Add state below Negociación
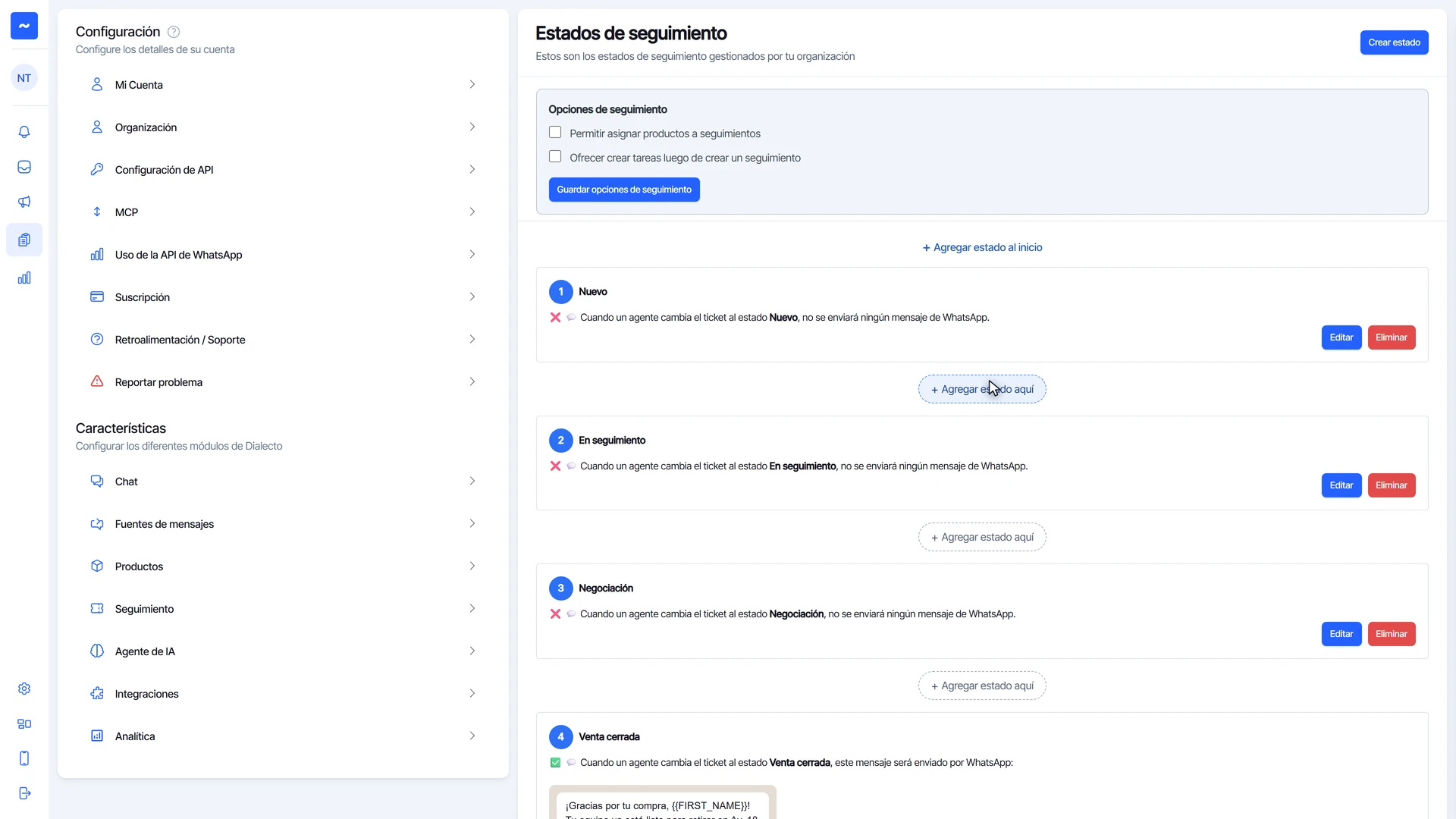1456x819 pixels. pos(982,686)
